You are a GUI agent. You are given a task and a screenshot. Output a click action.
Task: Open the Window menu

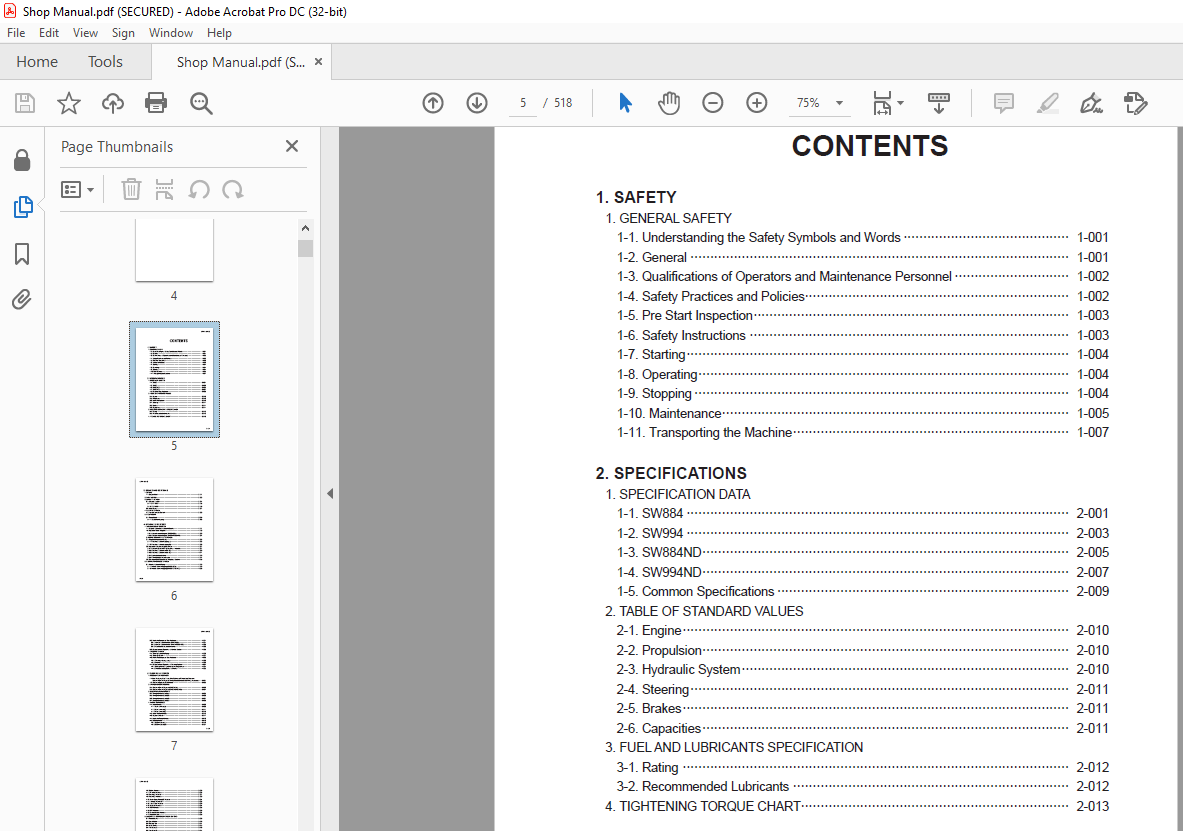pyautogui.click(x=171, y=32)
